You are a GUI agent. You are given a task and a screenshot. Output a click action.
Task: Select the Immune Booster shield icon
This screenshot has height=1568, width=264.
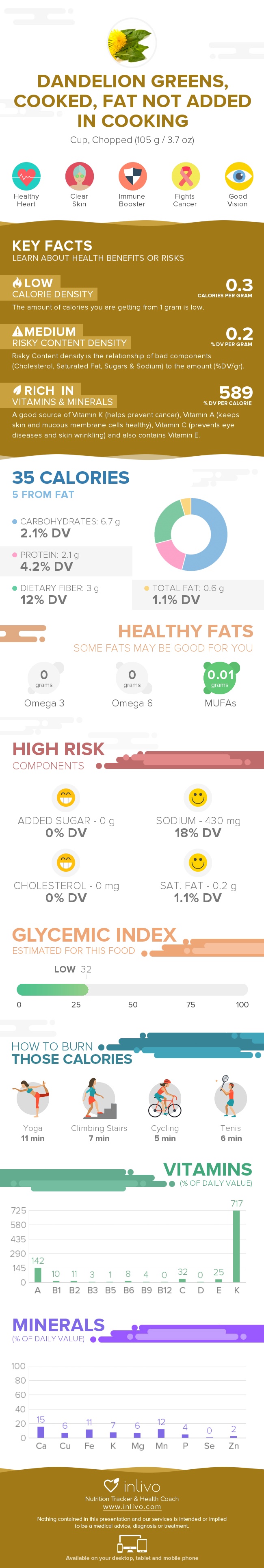132,177
